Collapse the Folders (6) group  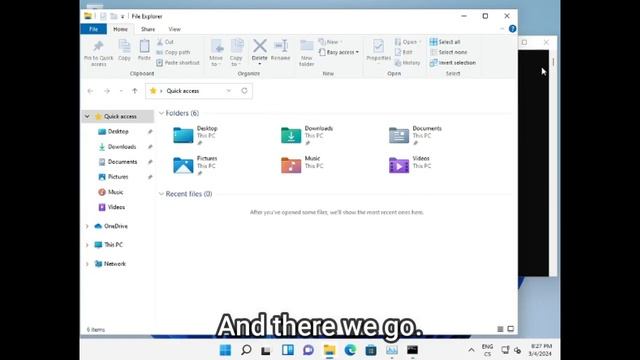161,113
